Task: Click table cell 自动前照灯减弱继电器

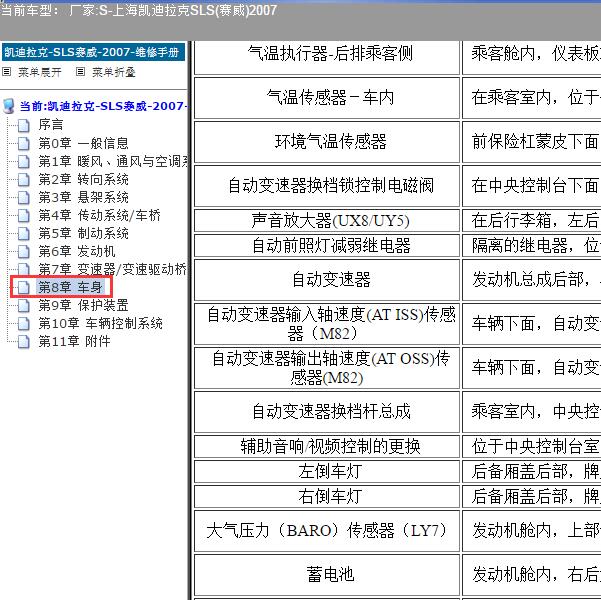Action: click(x=327, y=245)
